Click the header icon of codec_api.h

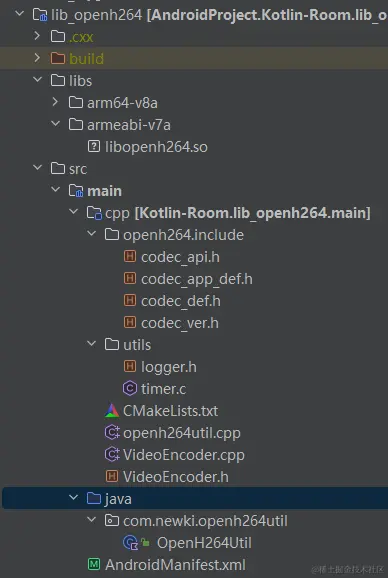tap(130, 257)
